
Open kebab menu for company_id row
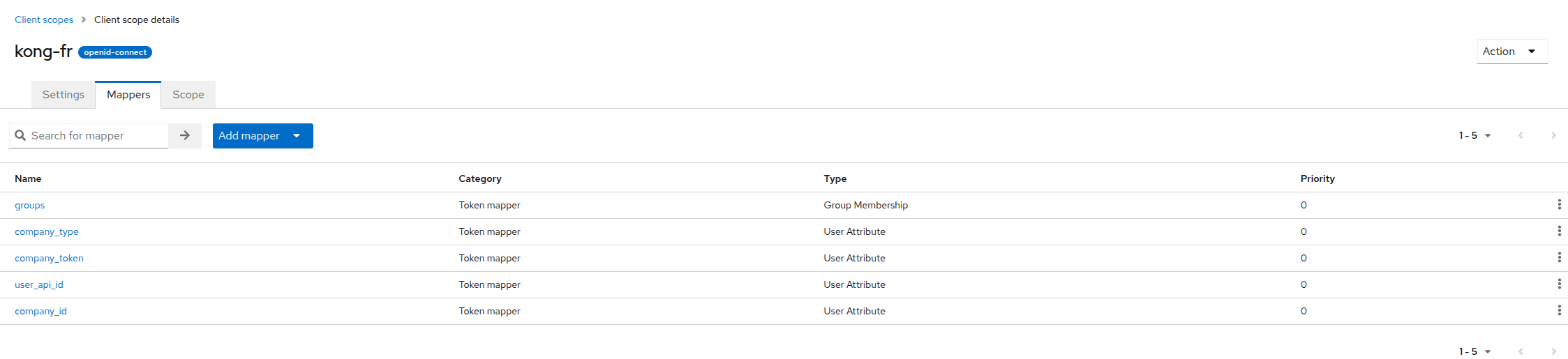pyautogui.click(x=1559, y=310)
